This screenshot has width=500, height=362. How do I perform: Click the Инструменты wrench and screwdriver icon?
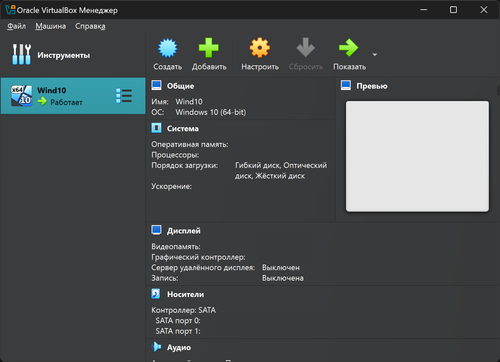coord(22,54)
